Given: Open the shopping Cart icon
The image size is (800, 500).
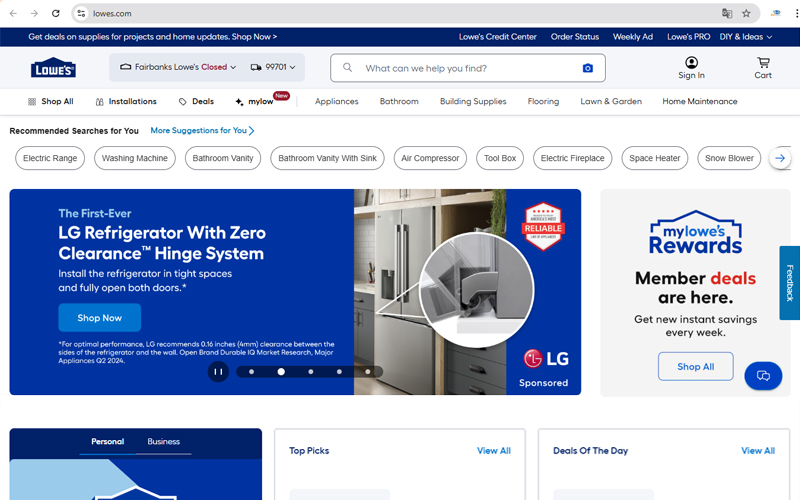Looking at the screenshot, I should point(763,68).
